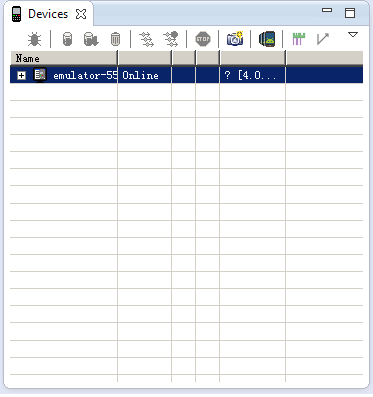373x397 pixels.
Task: Click the '? [4.0...' target cell
Action: point(252,75)
